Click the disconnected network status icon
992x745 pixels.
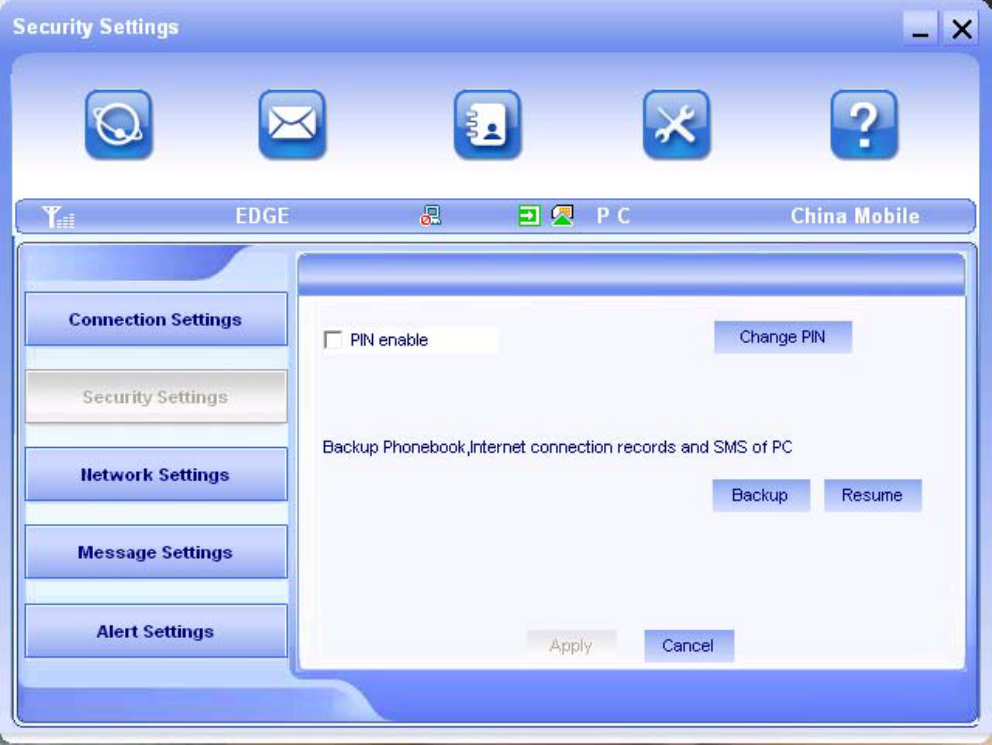431,216
